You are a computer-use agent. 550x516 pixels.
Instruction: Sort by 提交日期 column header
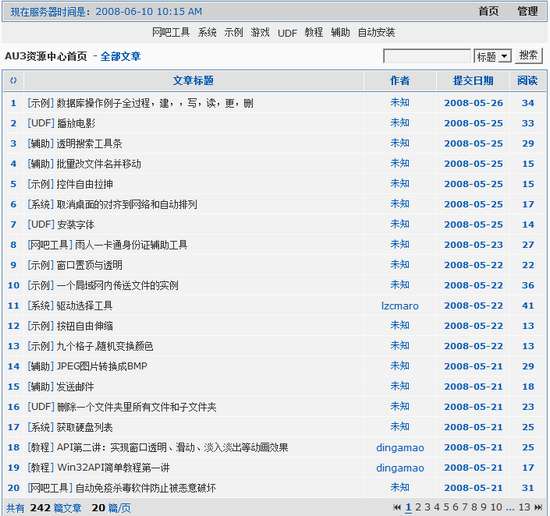tap(473, 81)
